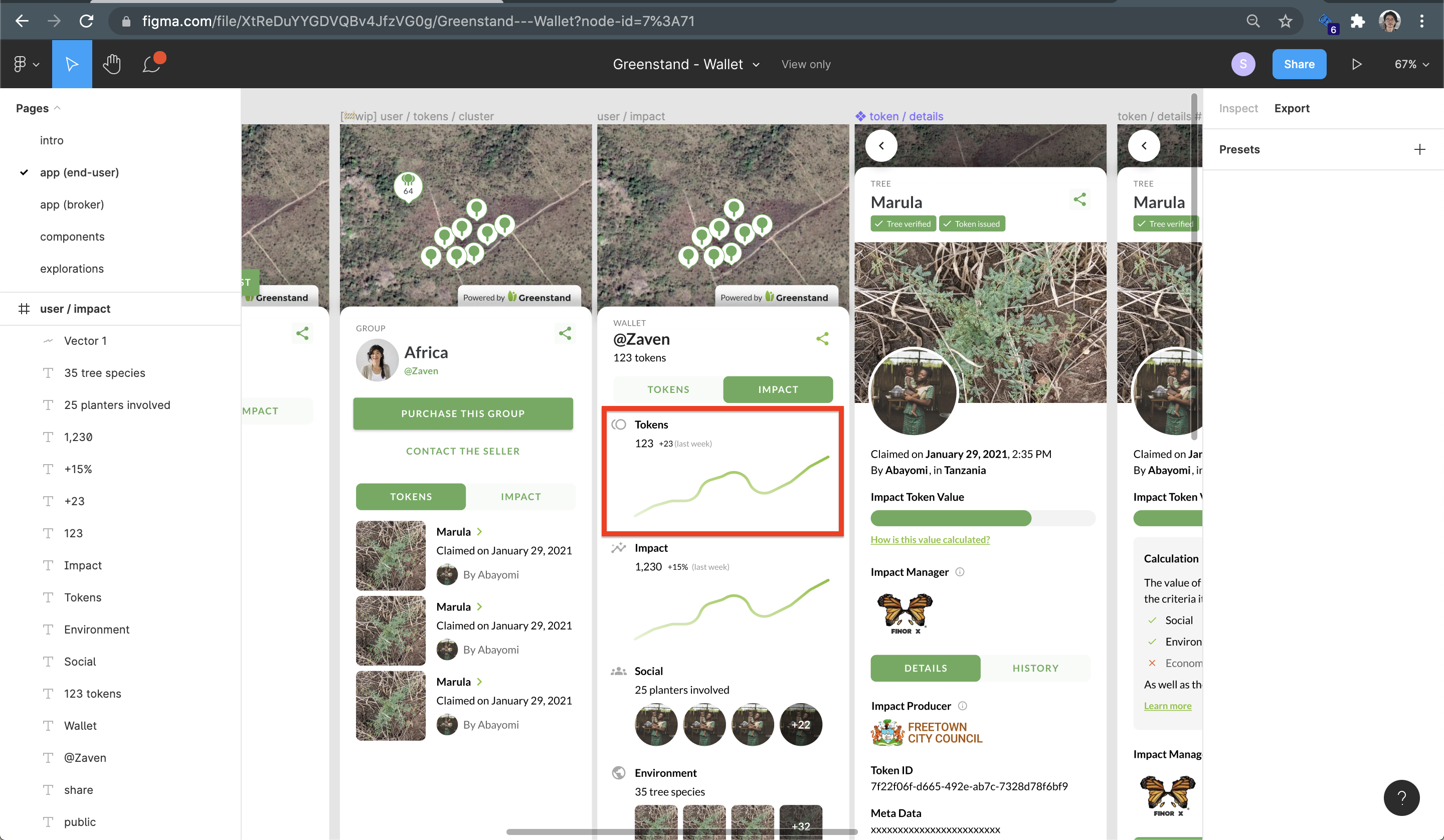Expand the 67% zoom dropdown
The height and width of the screenshot is (840, 1444).
coord(1411,64)
